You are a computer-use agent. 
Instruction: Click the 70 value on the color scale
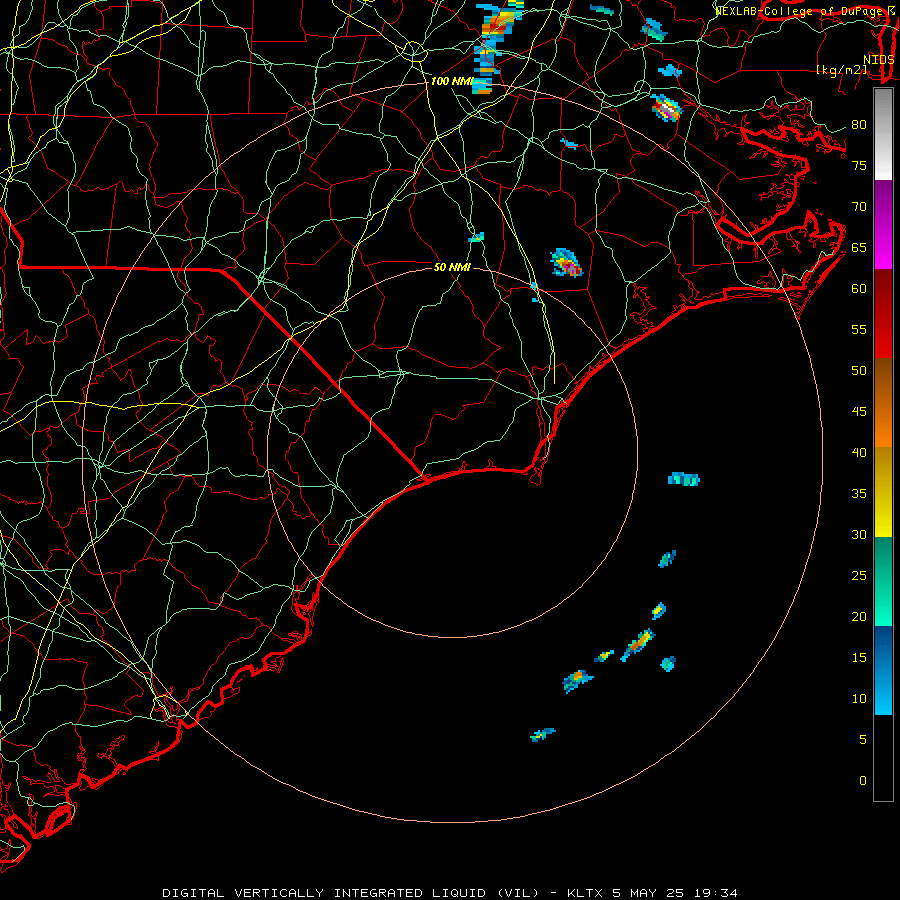click(x=859, y=207)
